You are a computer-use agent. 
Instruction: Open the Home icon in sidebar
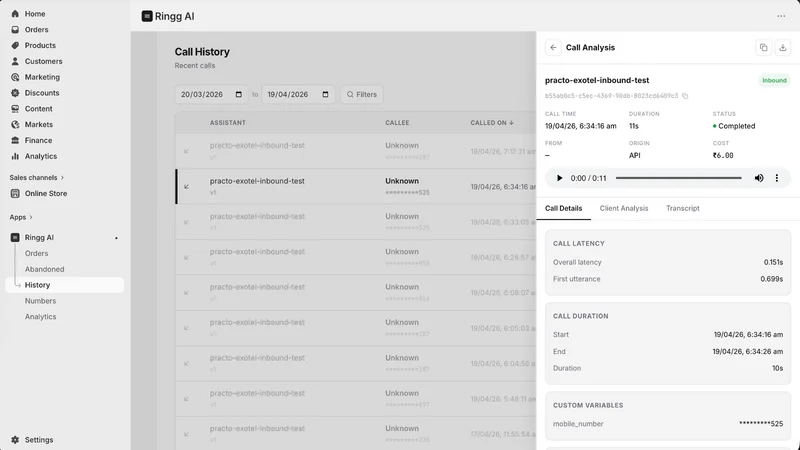tap(15, 14)
